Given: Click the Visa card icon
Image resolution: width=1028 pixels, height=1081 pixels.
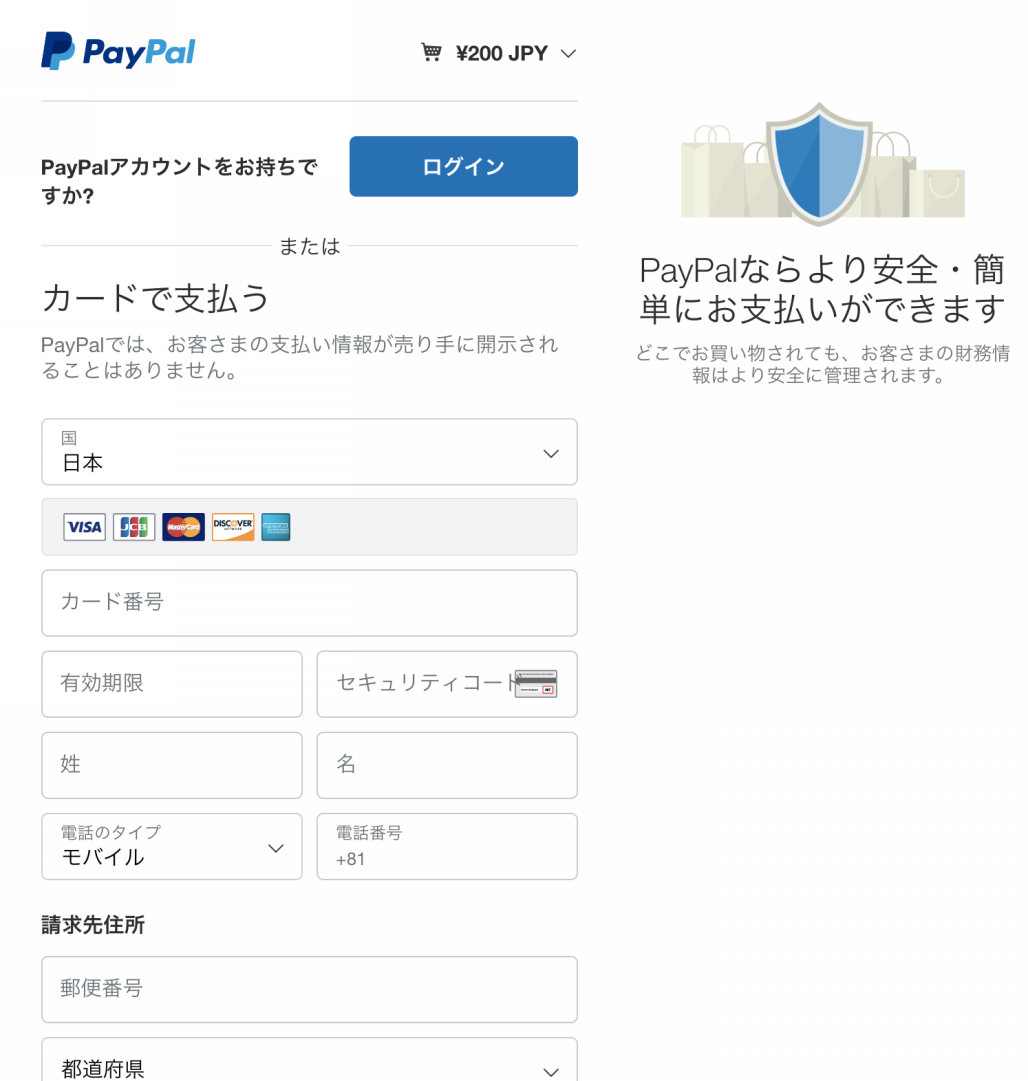Looking at the screenshot, I should [84, 527].
